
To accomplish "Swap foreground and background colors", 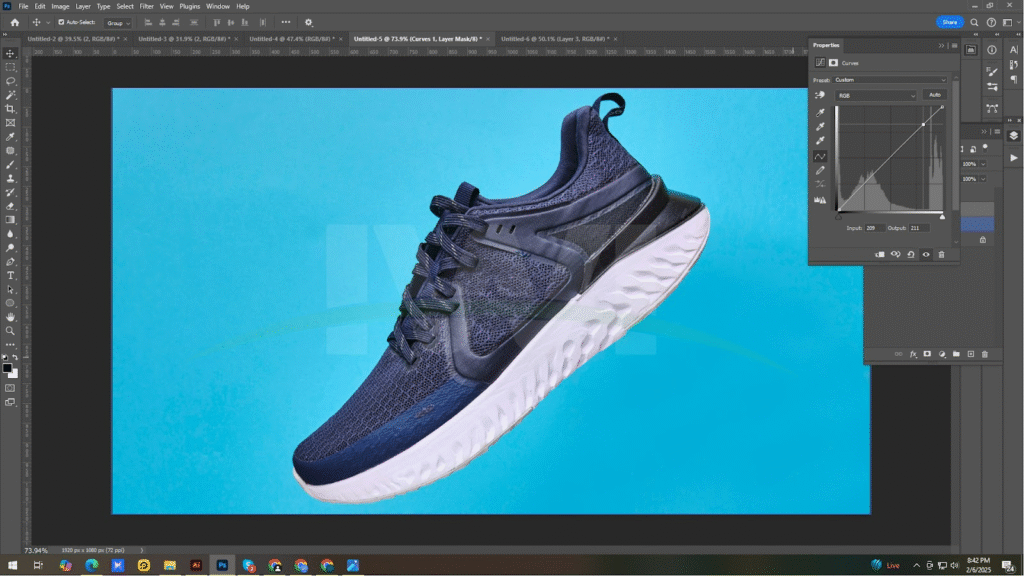I will (16, 358).
